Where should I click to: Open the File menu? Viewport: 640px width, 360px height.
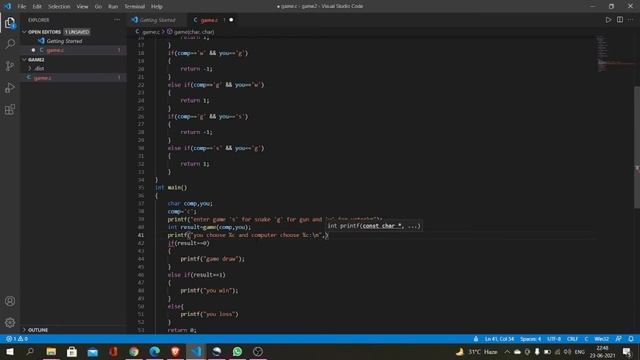pyautogui.click(x=22, y=7)
